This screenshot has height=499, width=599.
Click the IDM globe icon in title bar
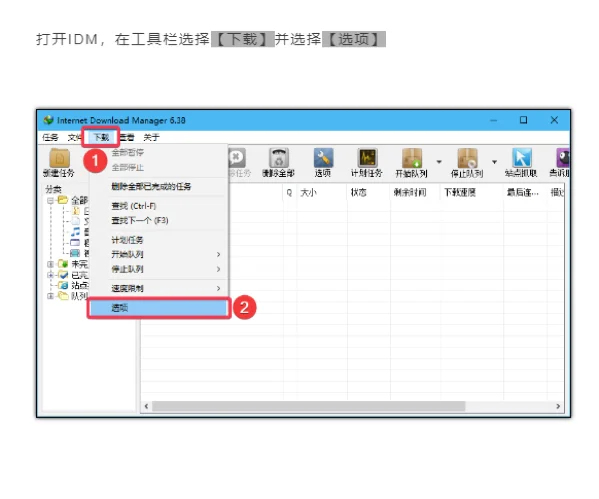[x=49, y=120]
